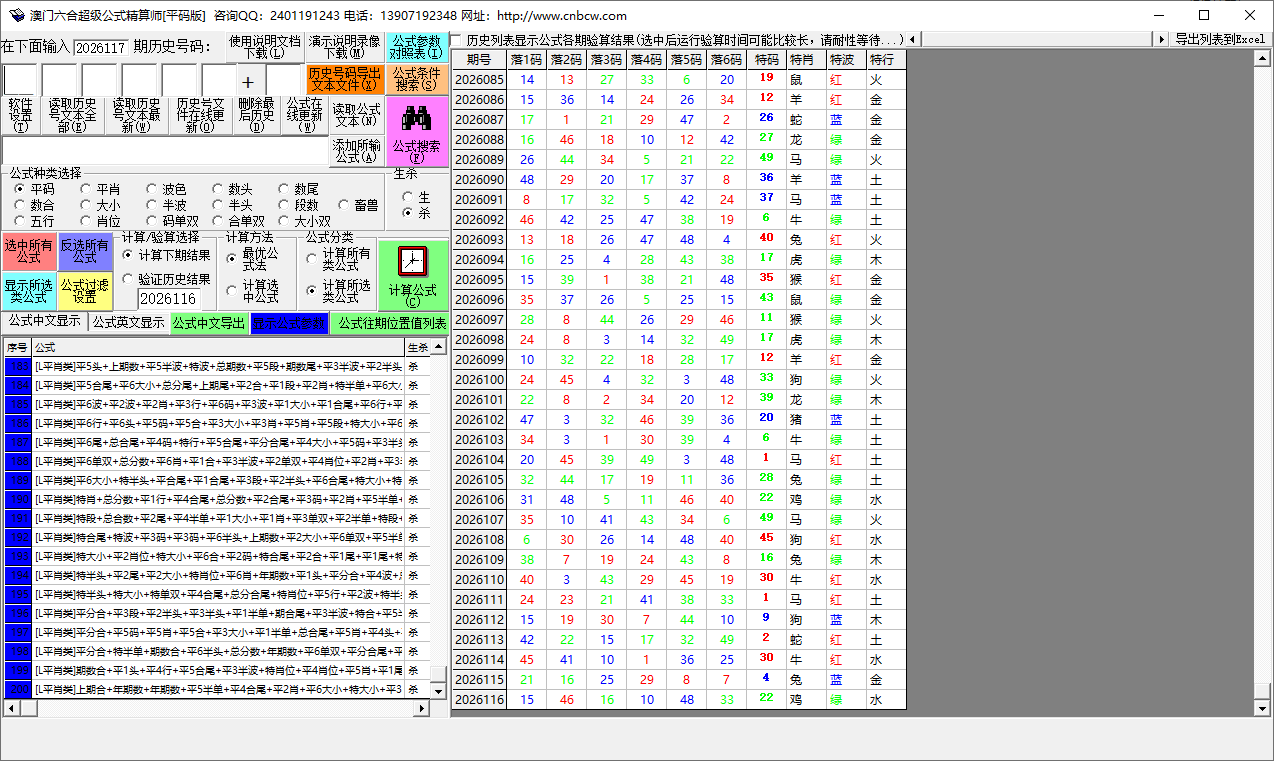Choose 验证历史结果 radio option

click(x=128, y=280)
